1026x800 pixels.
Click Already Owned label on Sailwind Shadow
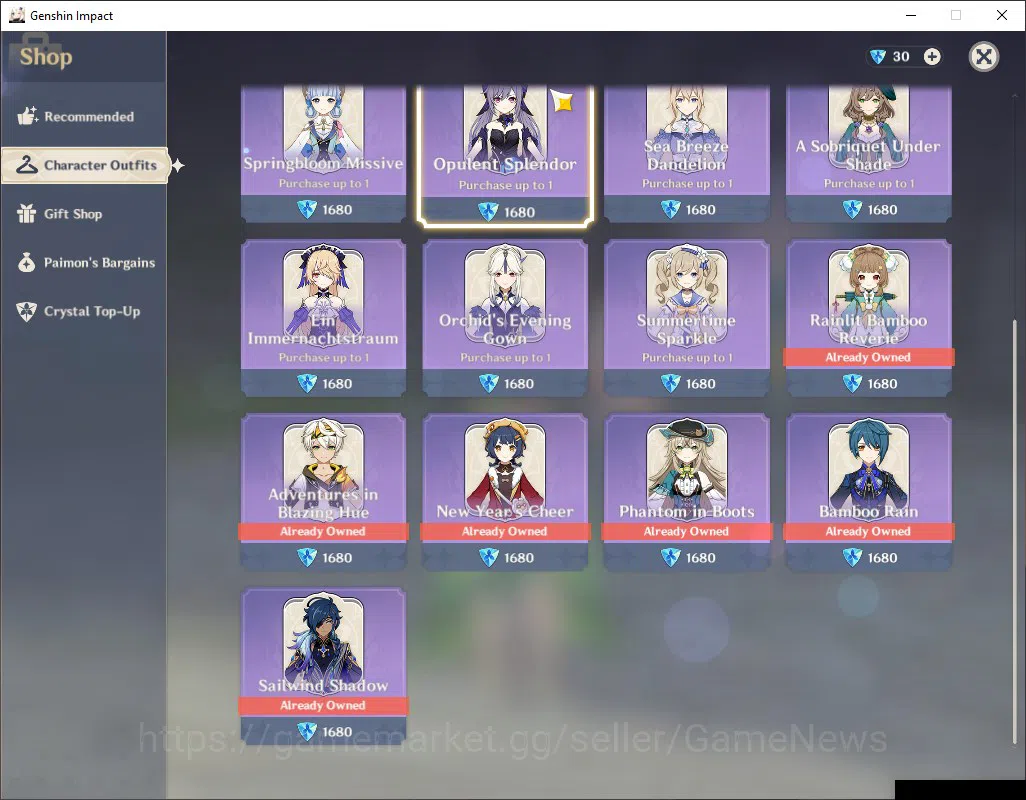323,705
